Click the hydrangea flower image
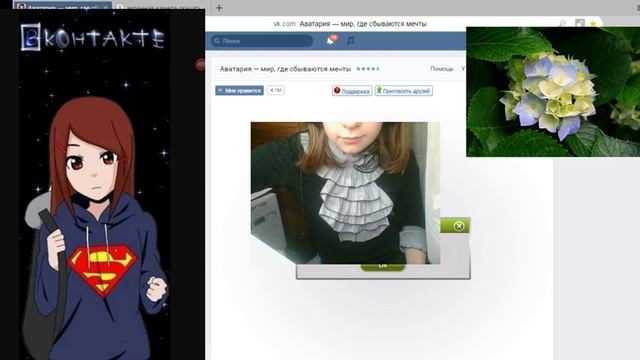640x360 pixels. click(553, 92)
